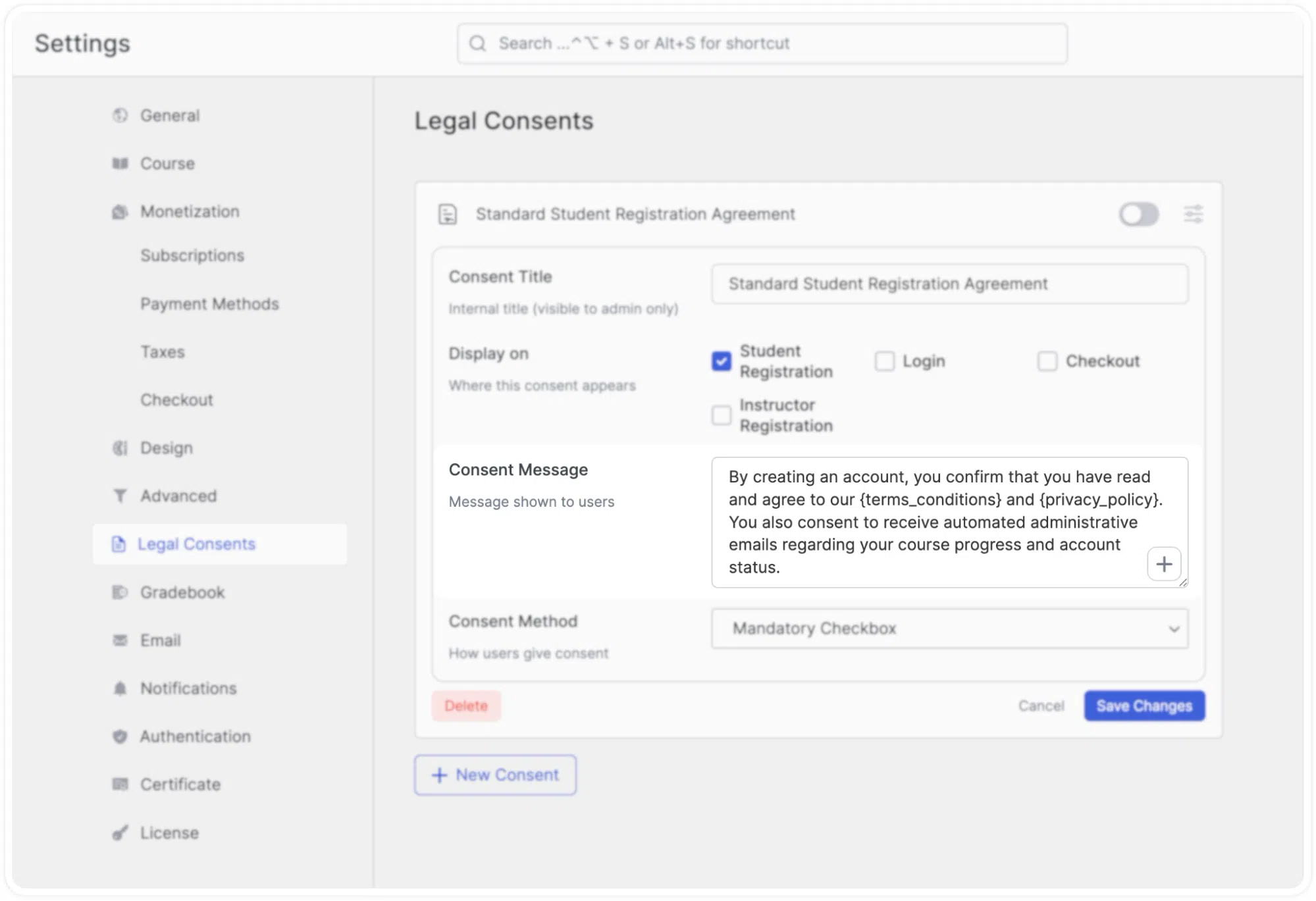Click the 'Consent Method' label
This screenshot has width=1316, height=901.
click(513, 621)
